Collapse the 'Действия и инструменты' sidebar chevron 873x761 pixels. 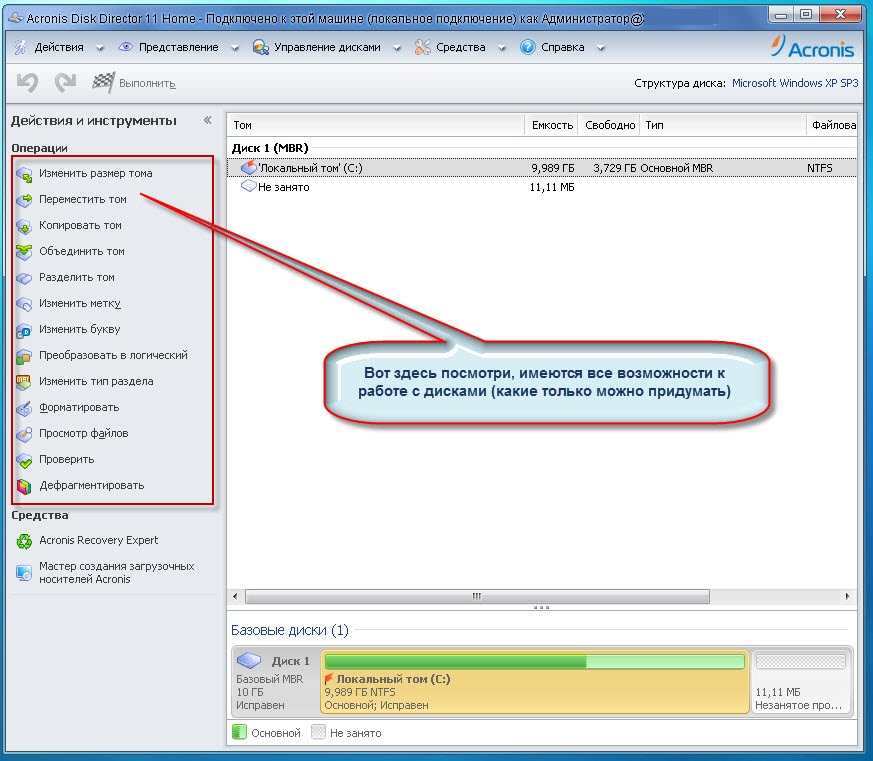tap(208, 120)
